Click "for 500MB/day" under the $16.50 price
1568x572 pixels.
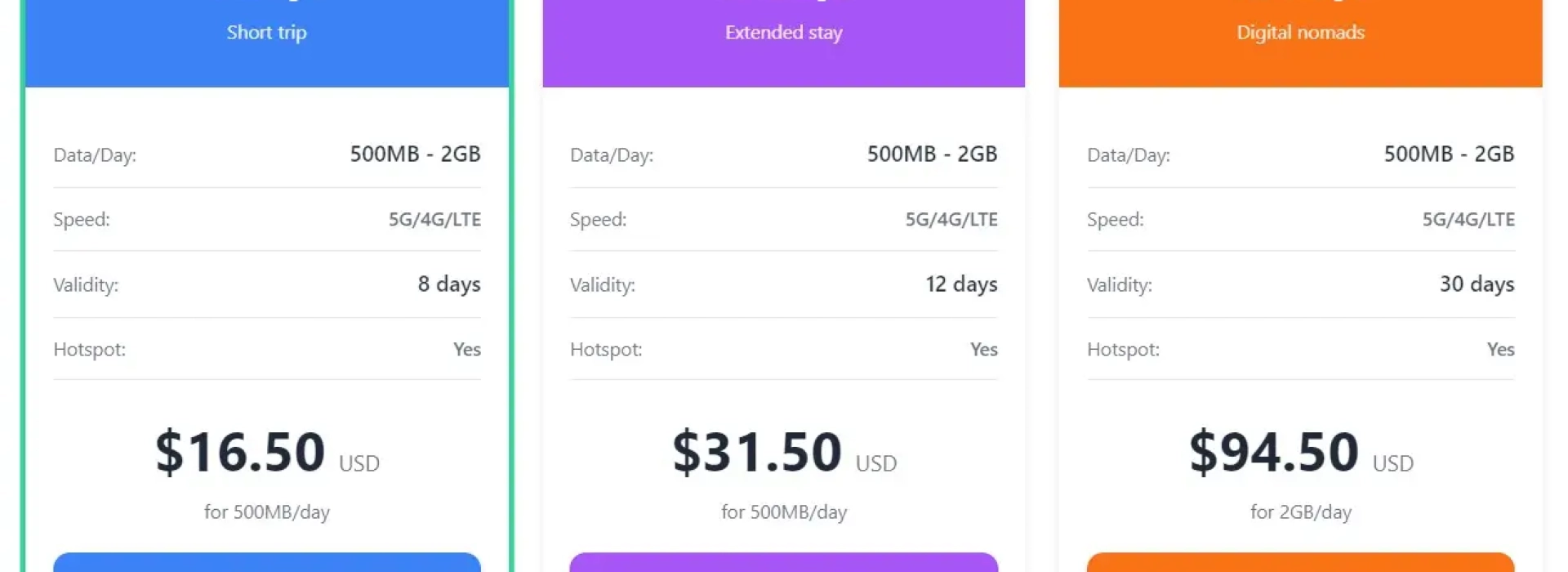tap(266, 512)
